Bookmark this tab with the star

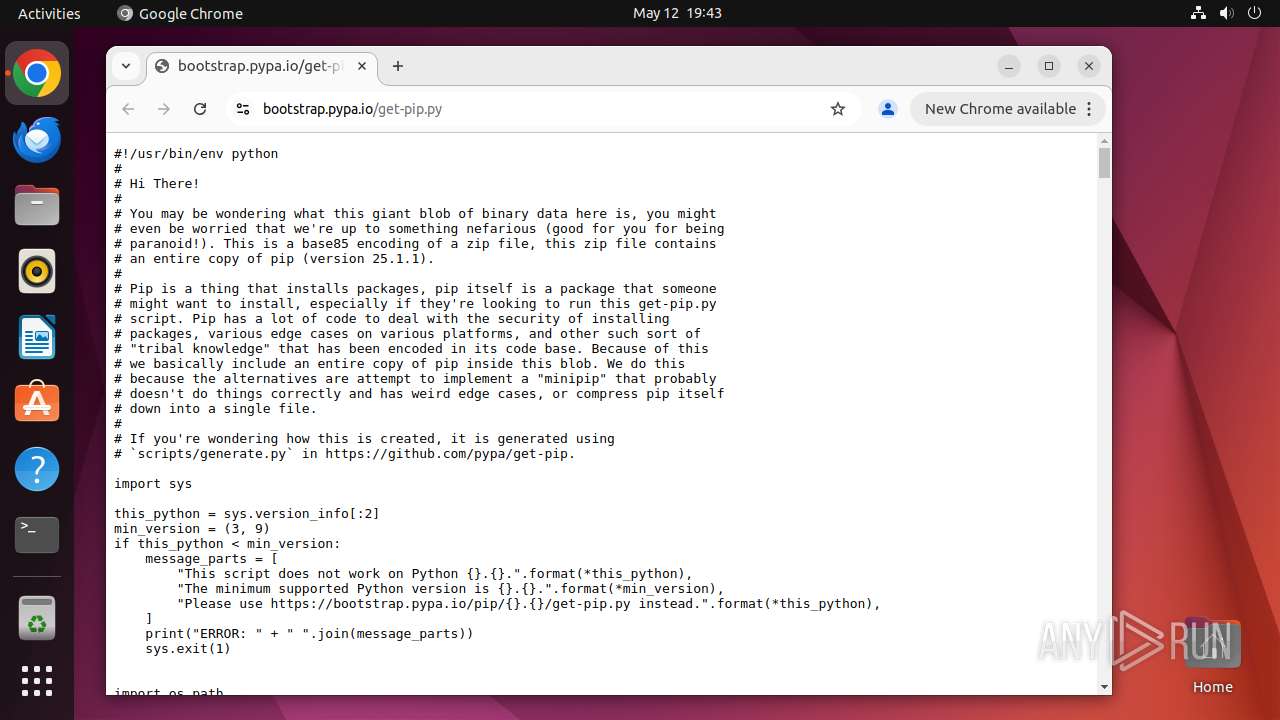click(838, 109)
